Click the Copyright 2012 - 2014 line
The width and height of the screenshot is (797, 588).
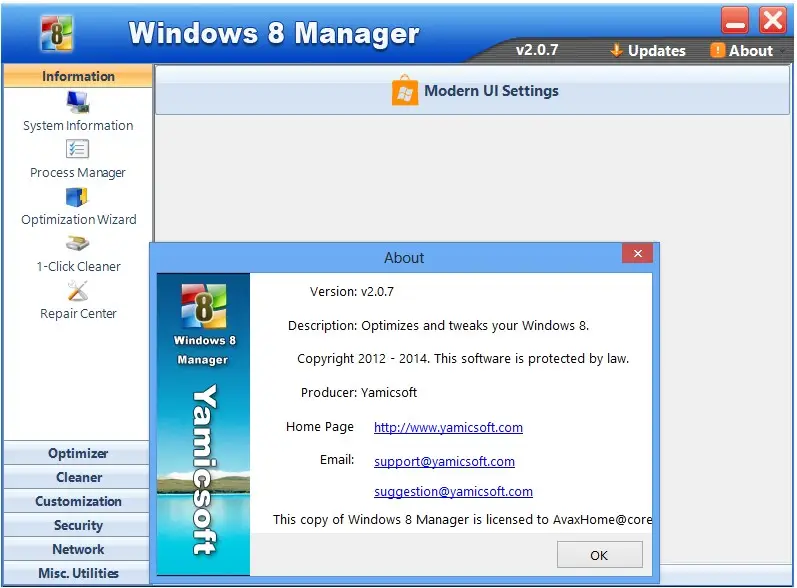point(463,359)
